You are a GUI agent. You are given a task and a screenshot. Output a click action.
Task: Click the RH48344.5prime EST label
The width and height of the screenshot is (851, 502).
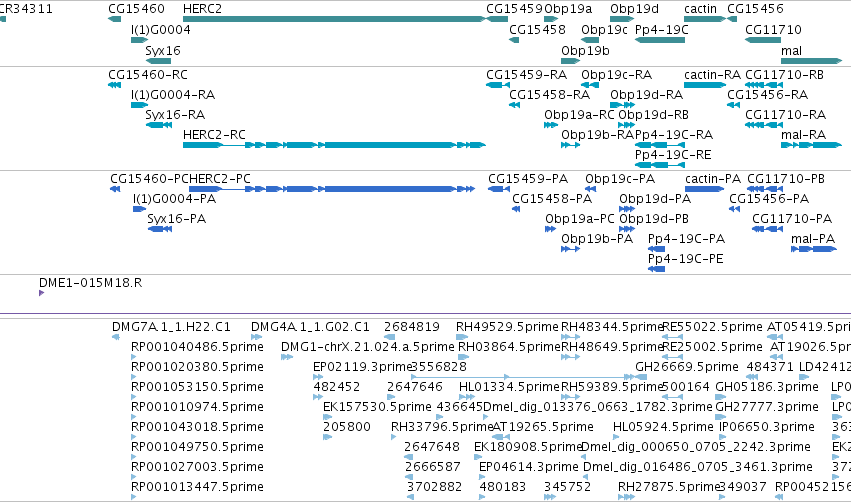(613, 327)
